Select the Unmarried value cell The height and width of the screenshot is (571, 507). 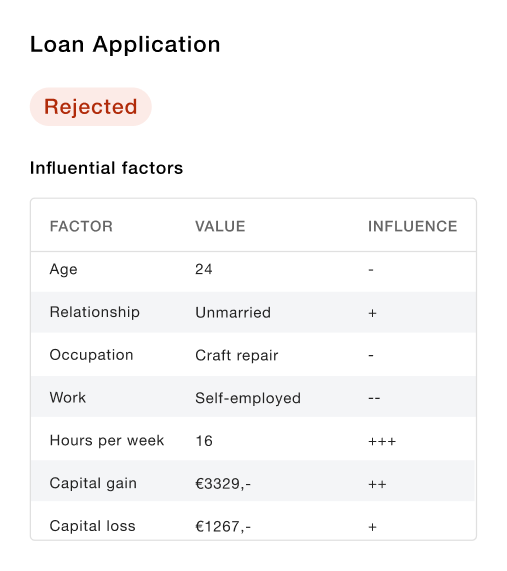click(233, 312)
